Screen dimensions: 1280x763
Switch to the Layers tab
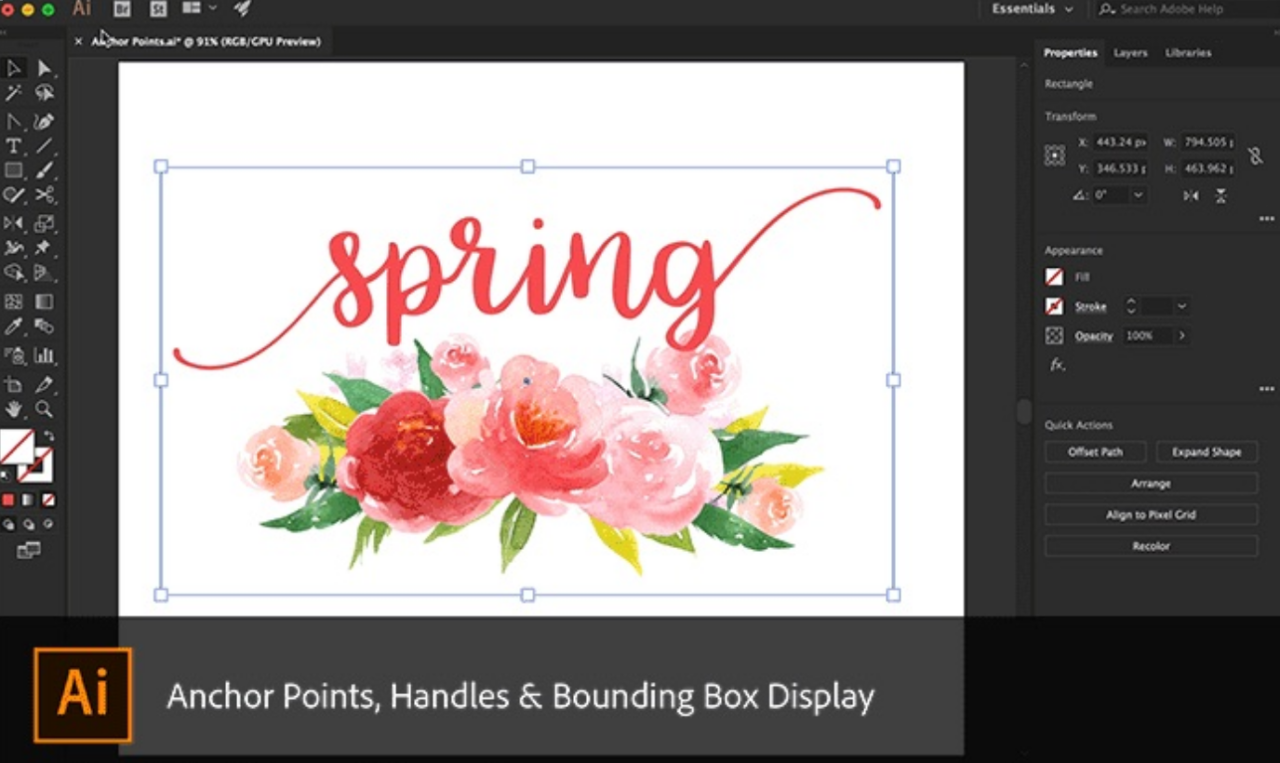pyautogui.click(x=1130, y=53)
